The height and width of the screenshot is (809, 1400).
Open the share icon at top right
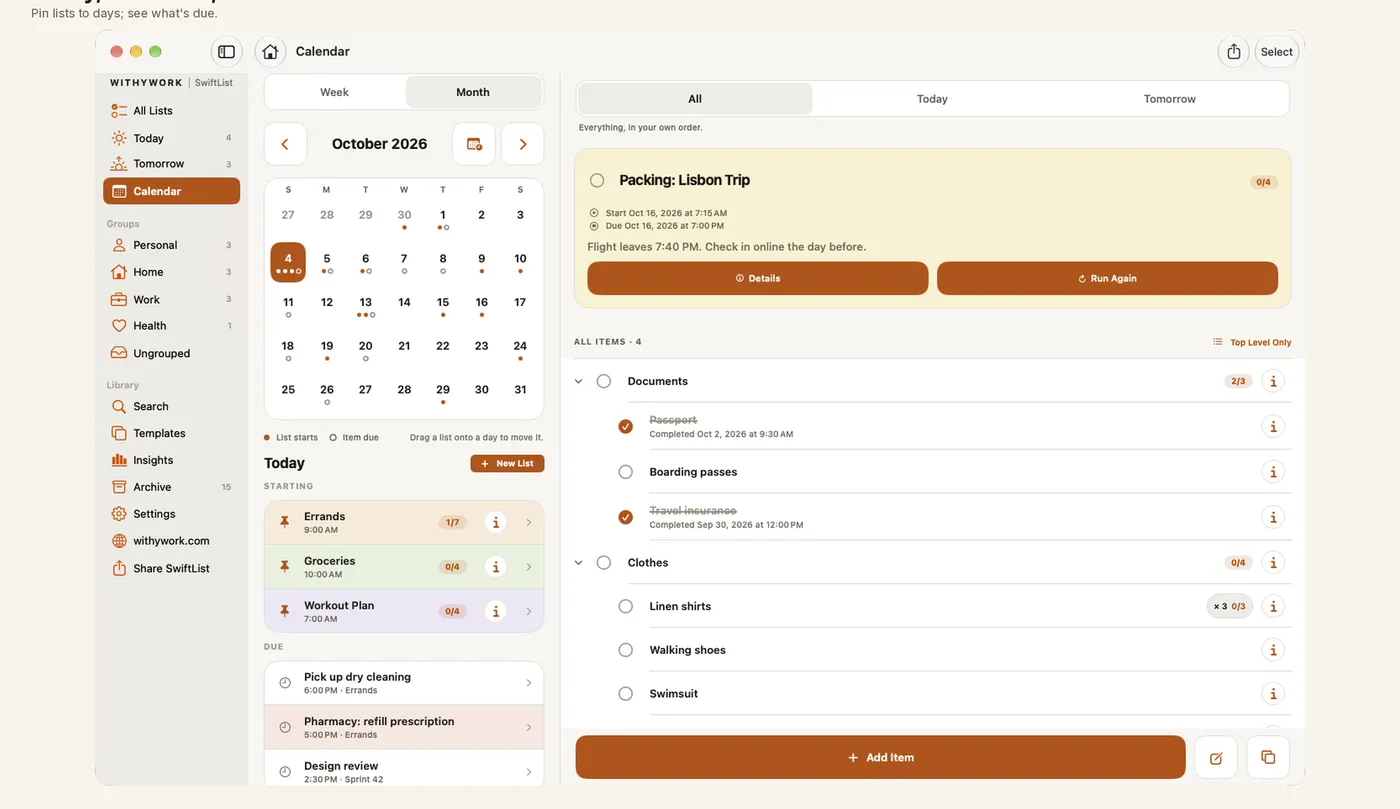1234,52
